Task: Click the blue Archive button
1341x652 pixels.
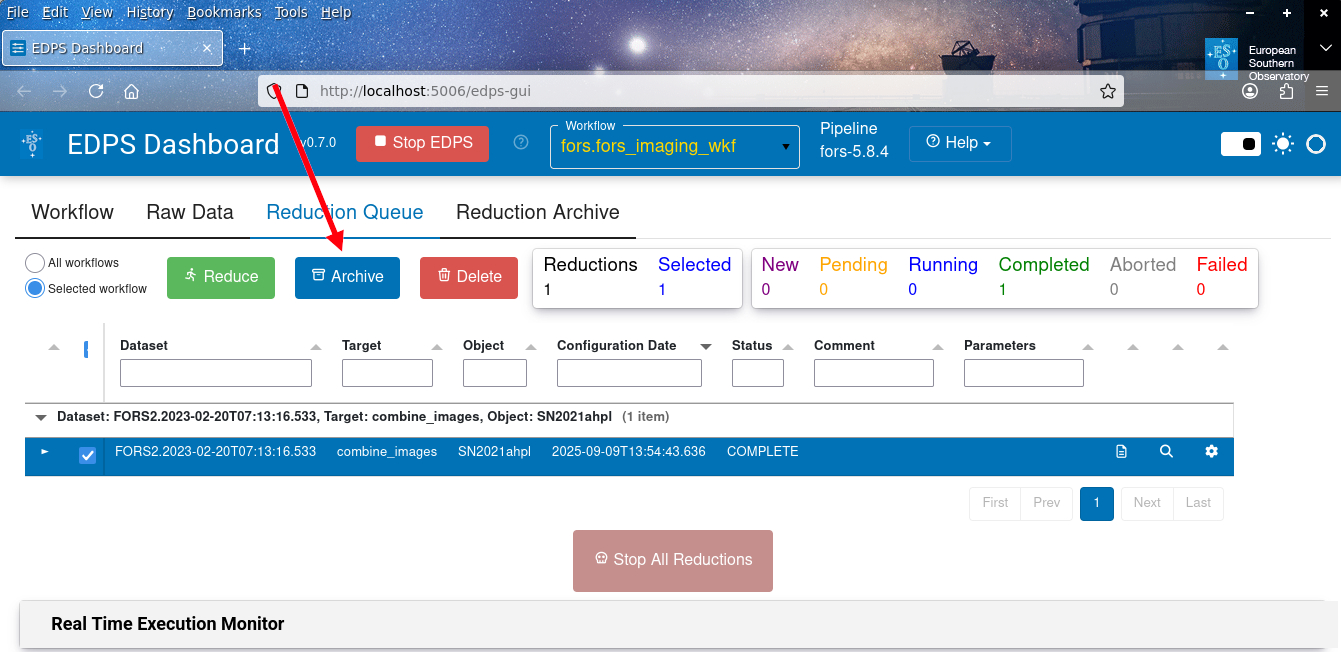Action: click(x=347, y=277)
